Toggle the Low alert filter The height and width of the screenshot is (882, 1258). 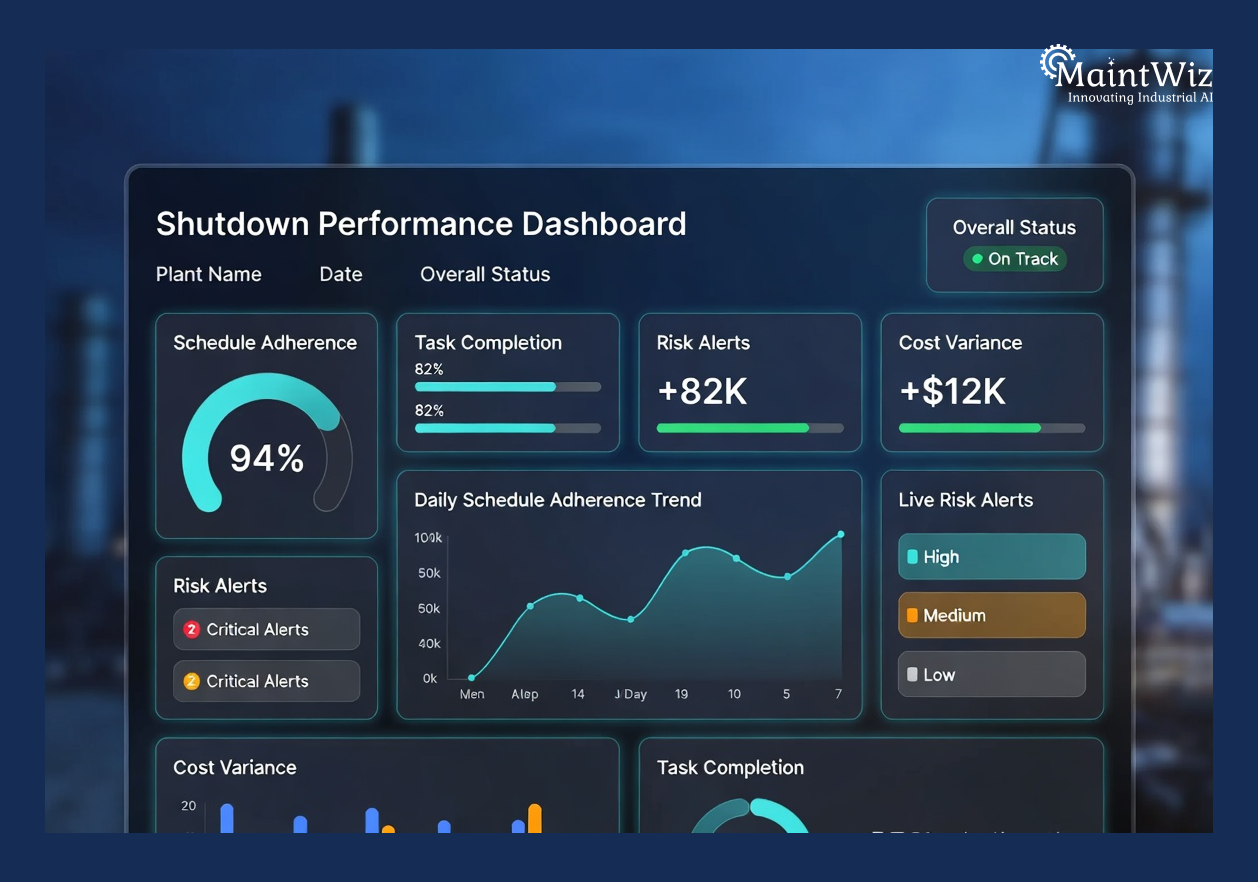tap(991, 674)
